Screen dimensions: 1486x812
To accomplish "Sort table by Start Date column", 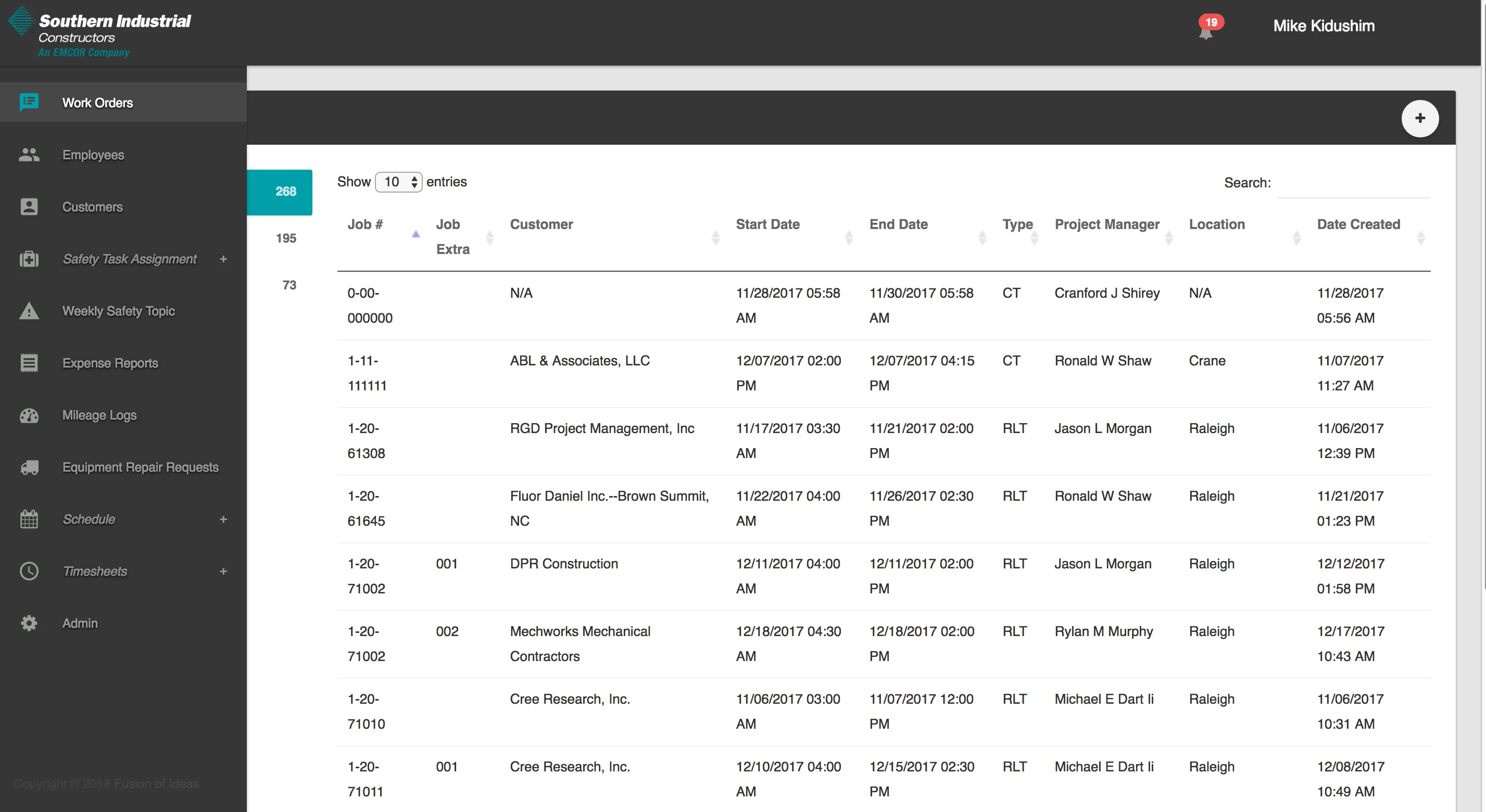I will (767, 224).
